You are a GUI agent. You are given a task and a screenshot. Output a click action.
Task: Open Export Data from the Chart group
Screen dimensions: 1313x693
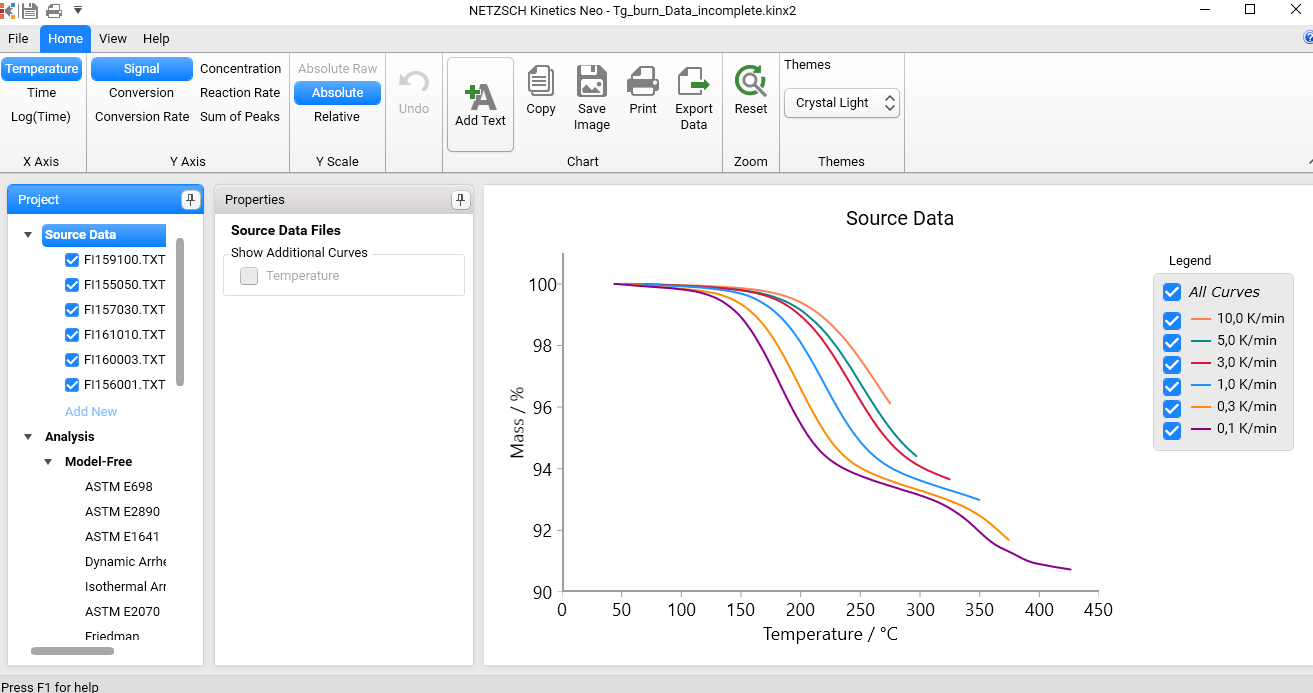click(x=693, y=95)
